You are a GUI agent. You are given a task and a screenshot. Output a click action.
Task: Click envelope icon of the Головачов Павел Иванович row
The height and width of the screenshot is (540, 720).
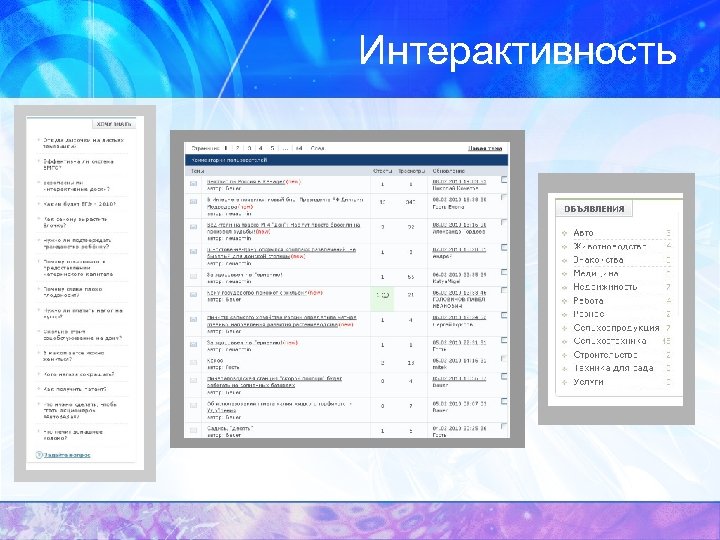pos(193,294)
